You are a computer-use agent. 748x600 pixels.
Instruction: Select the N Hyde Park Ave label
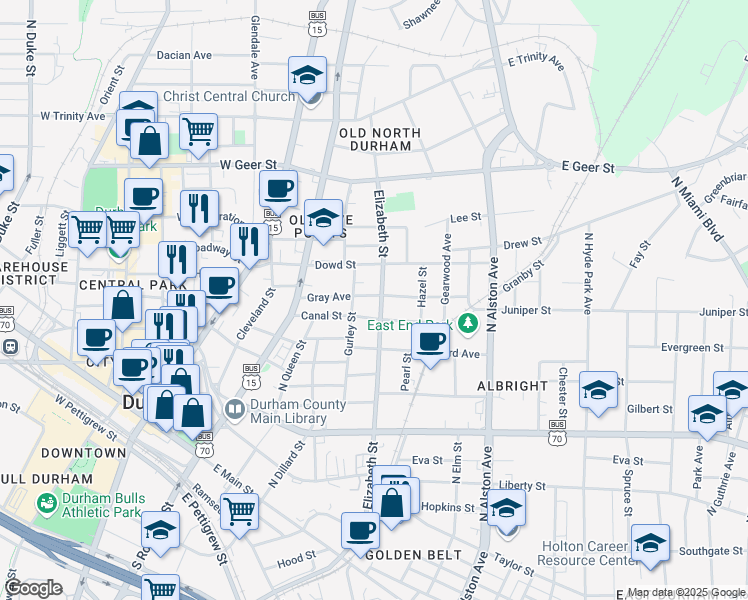588,273
